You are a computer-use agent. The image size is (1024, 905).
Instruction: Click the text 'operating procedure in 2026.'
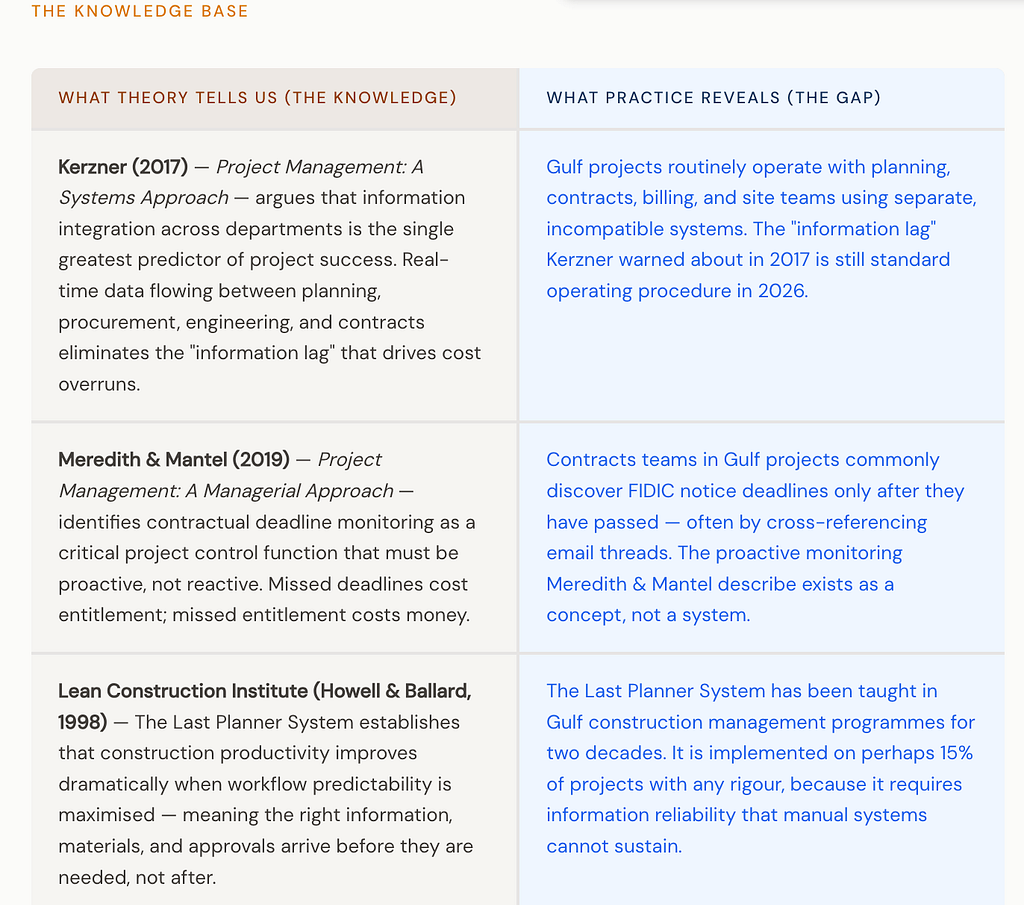(x=677, y=291)
